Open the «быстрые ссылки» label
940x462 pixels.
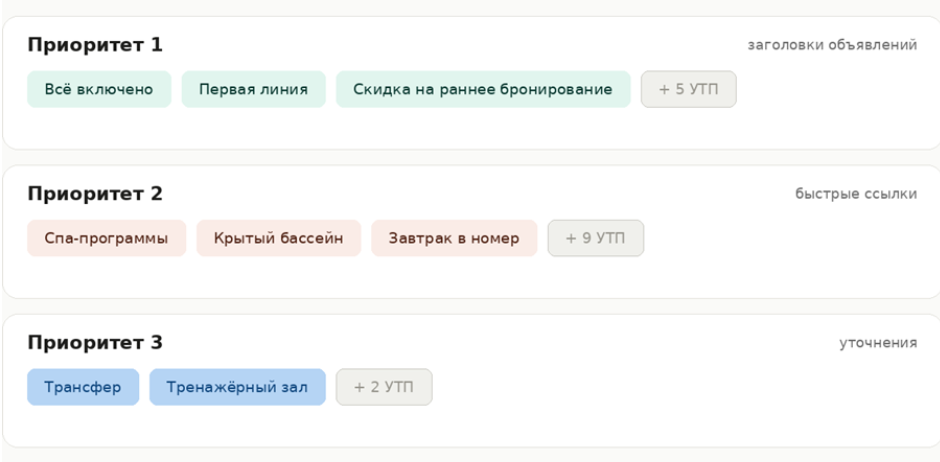point(856,194)
